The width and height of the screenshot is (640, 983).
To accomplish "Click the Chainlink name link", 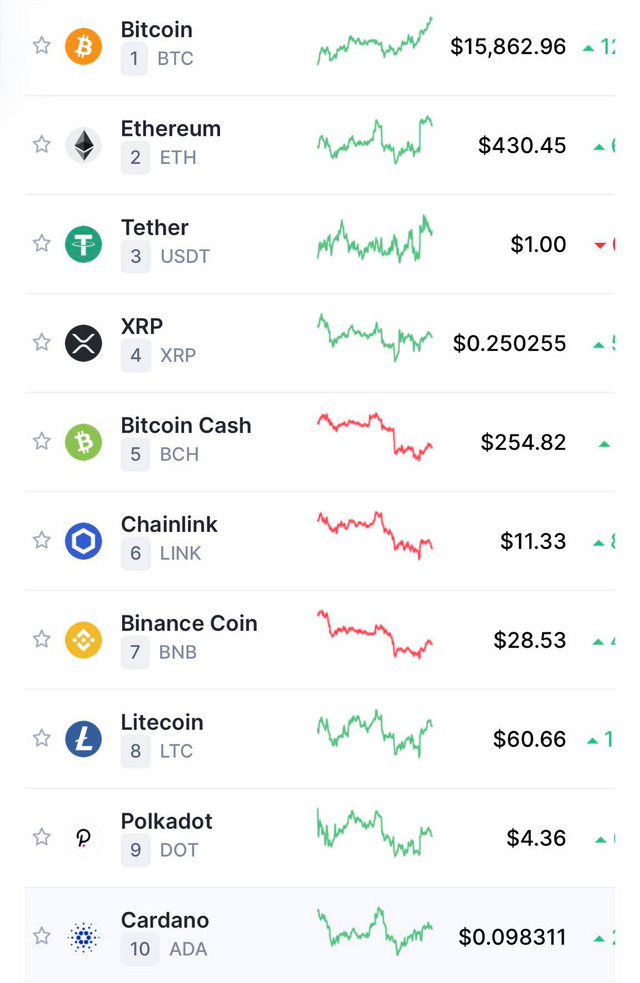I will coord(169,524).
